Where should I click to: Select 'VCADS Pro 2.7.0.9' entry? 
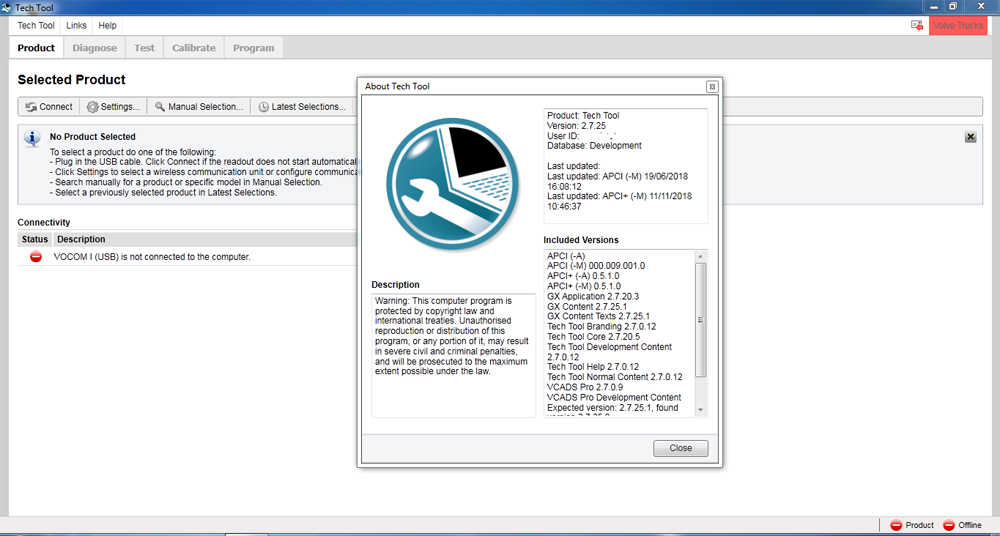[585, 387]
